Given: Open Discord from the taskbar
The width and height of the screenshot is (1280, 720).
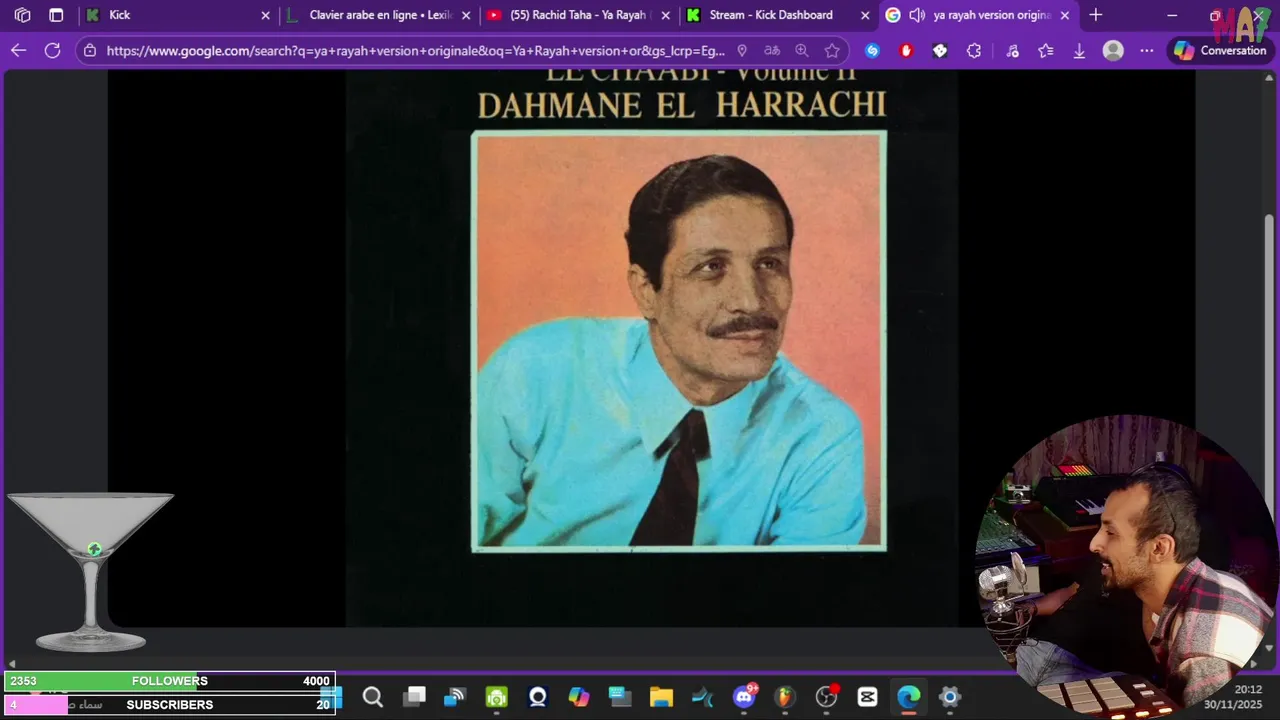Looking at the screenshot, I should click(744, 697).
